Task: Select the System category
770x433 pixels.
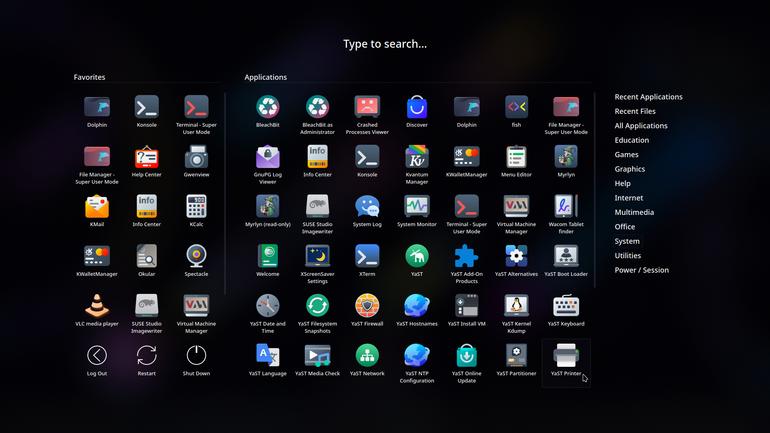Action: click(627, 241)
